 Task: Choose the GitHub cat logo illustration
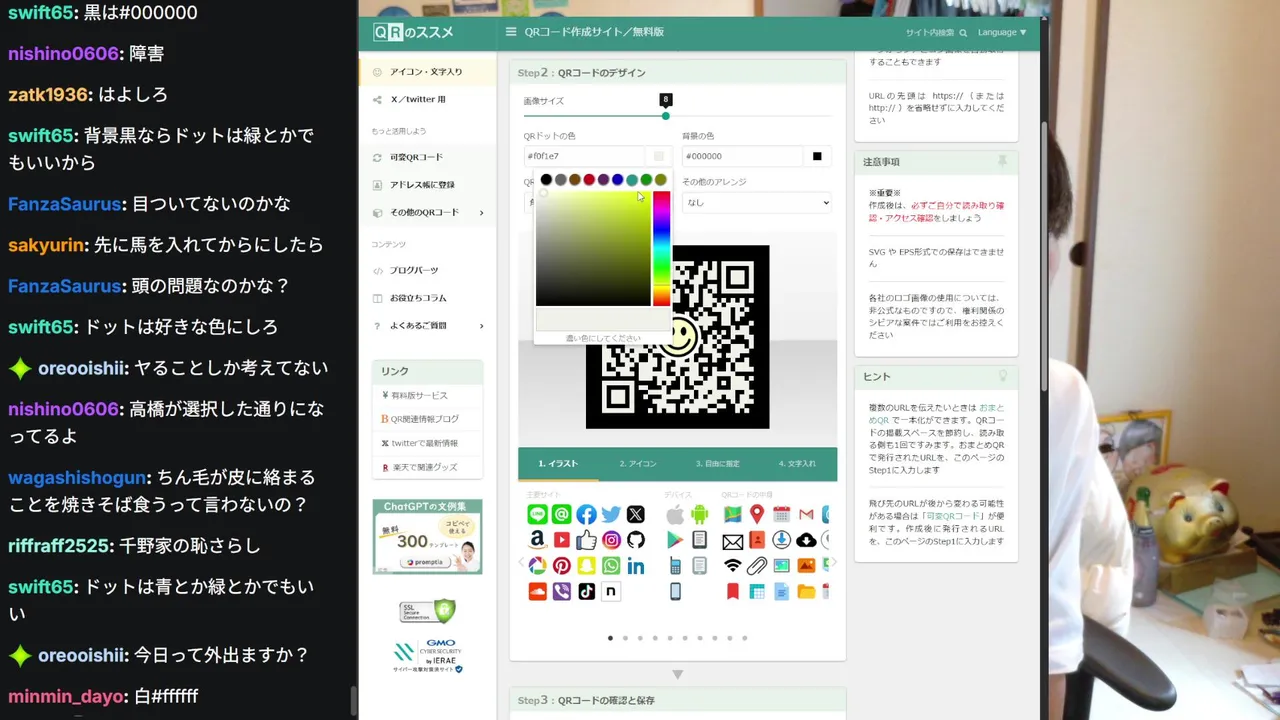(x=636, y=540)
